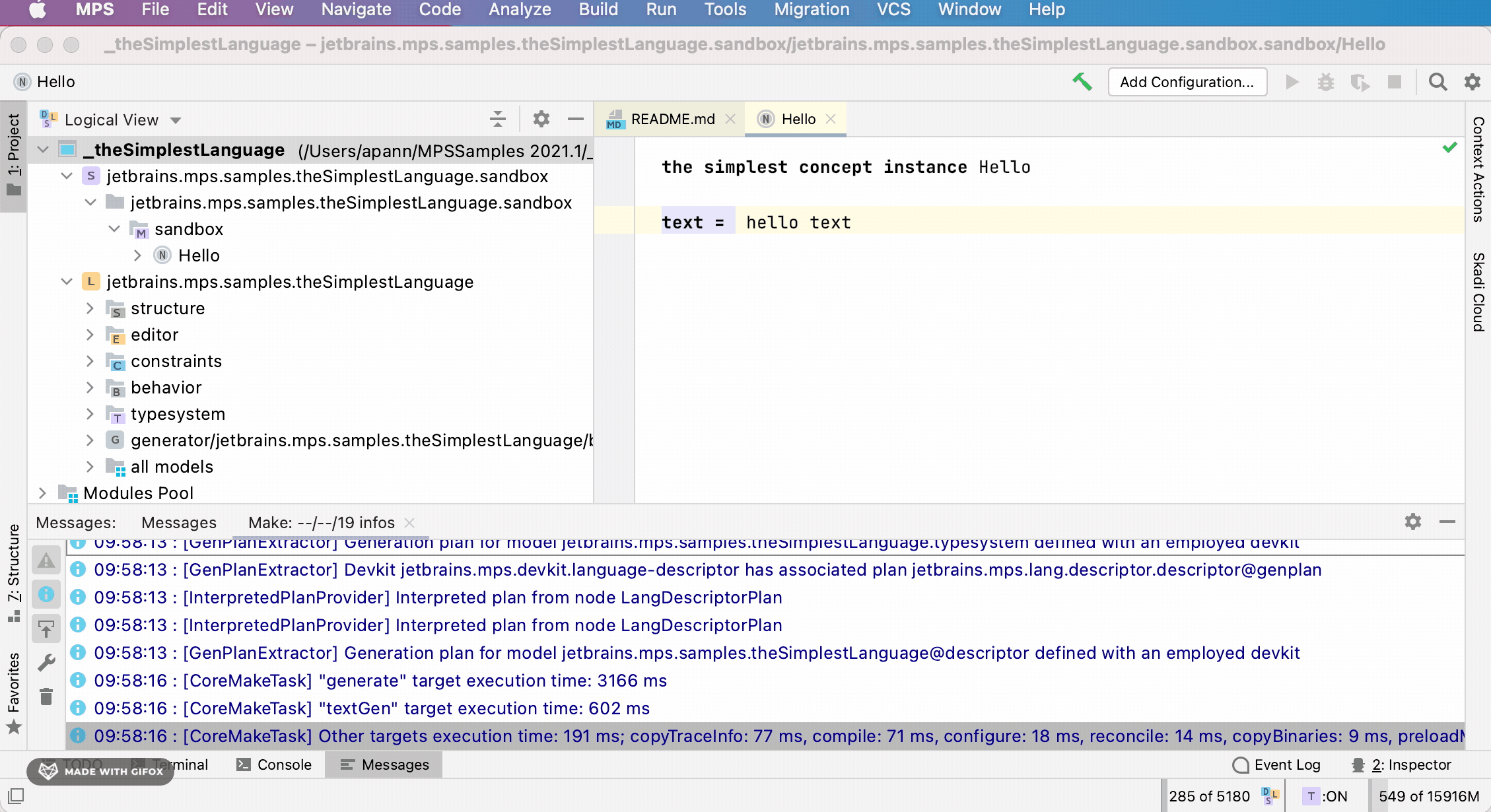Open the Messages tool window button
This screenshot has width=1491, height=812.
coord(384,764)
